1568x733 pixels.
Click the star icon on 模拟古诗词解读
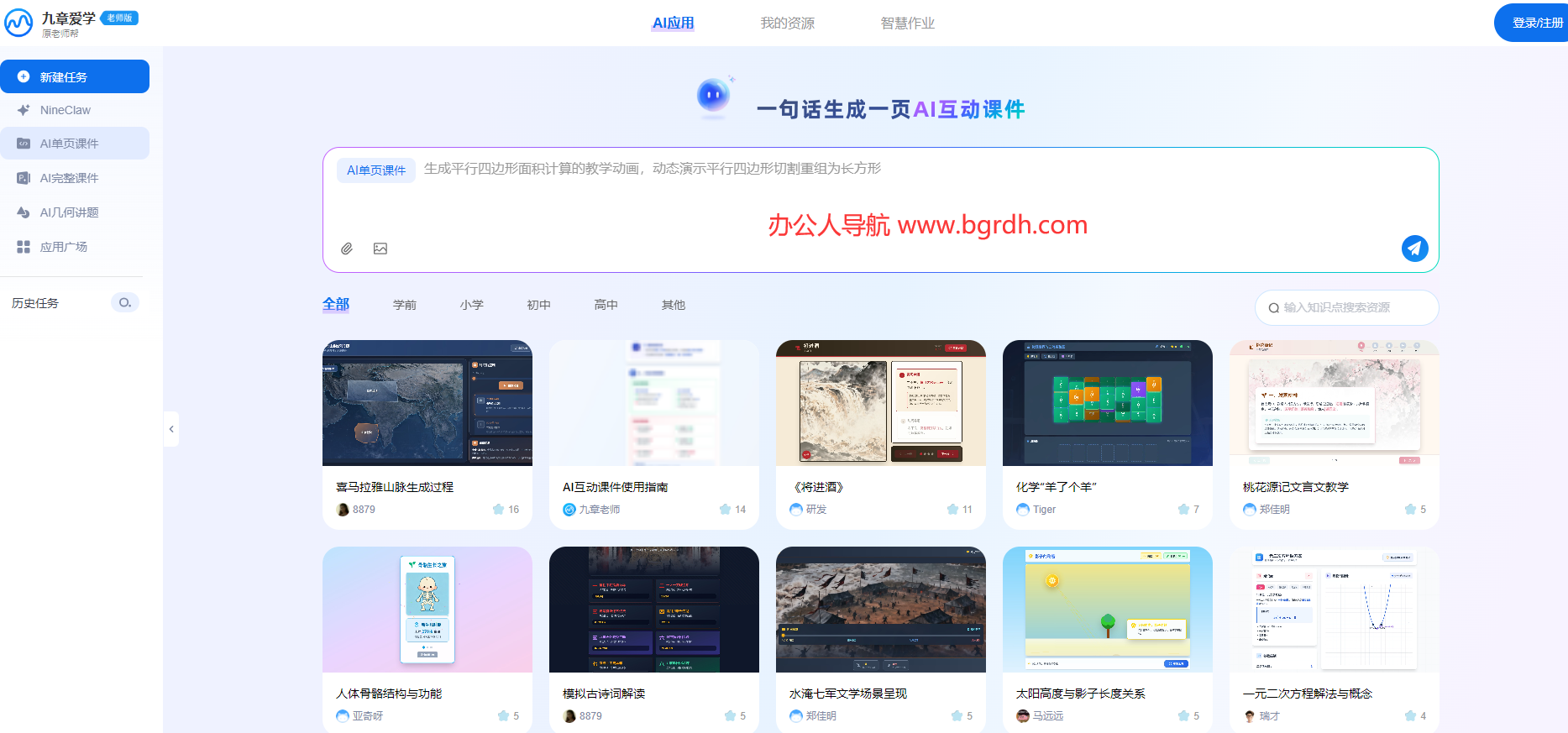(730, 715)
